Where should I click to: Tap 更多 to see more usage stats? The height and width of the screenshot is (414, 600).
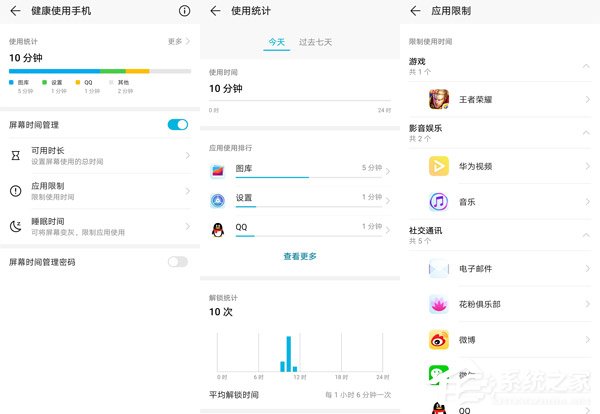point(179,41)
